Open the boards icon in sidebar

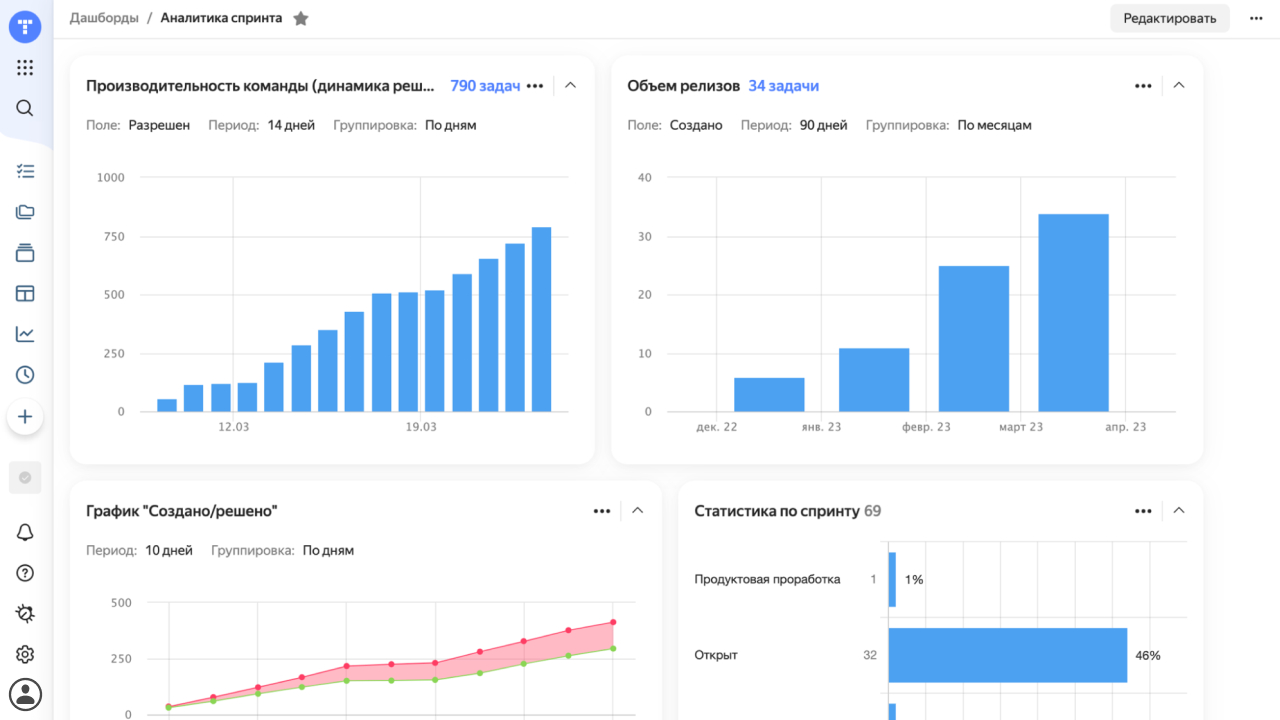point(25,294)
